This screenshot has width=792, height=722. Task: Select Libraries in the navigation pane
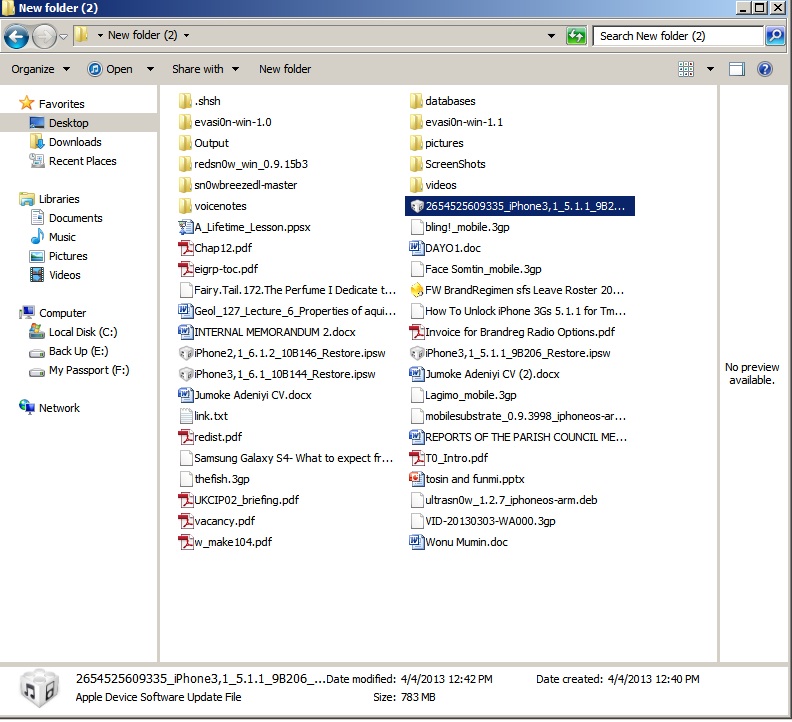[x=49, y=199]
